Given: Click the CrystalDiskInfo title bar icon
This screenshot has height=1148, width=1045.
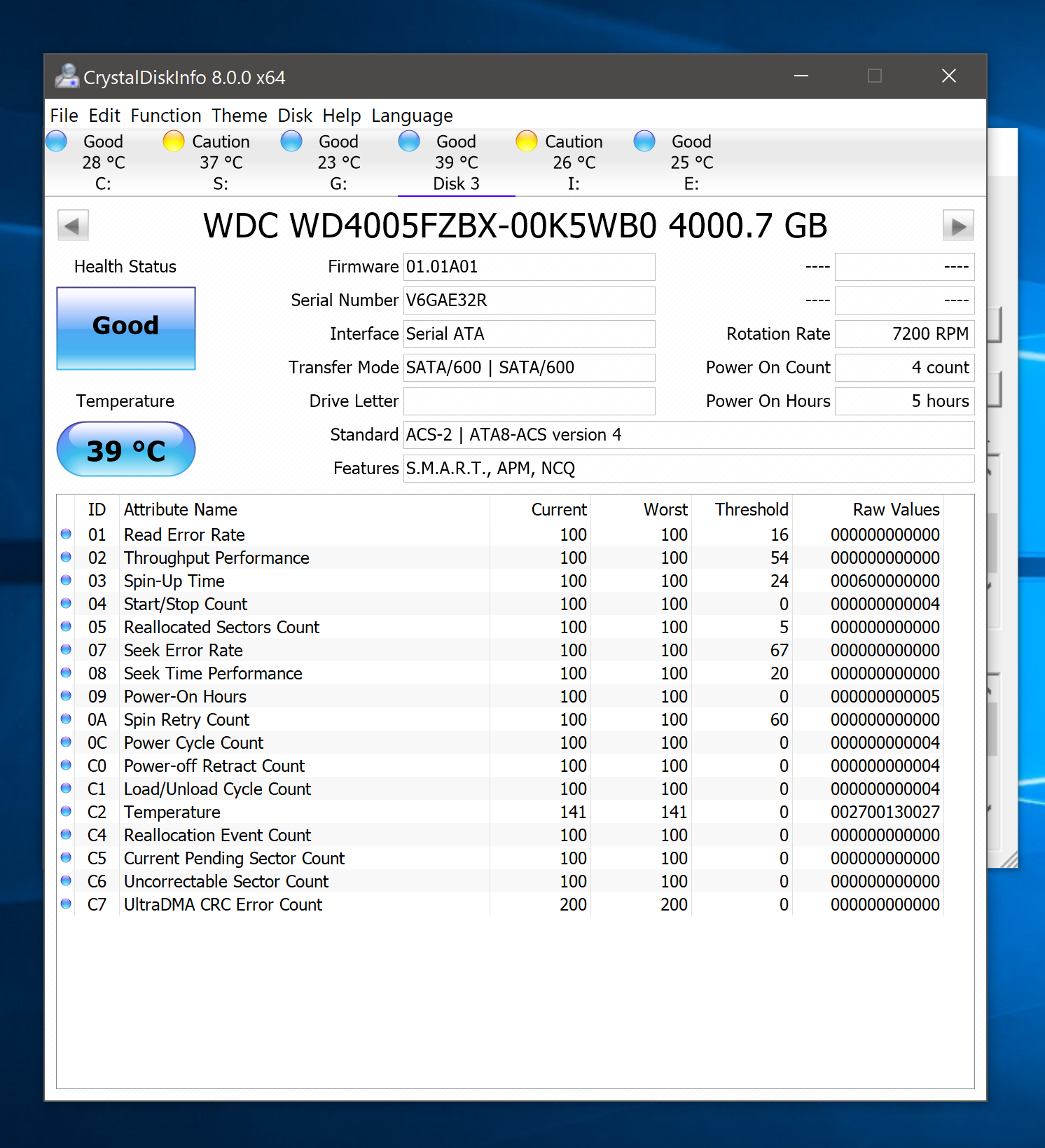Looking at the screenshot, I should [67, 76].
